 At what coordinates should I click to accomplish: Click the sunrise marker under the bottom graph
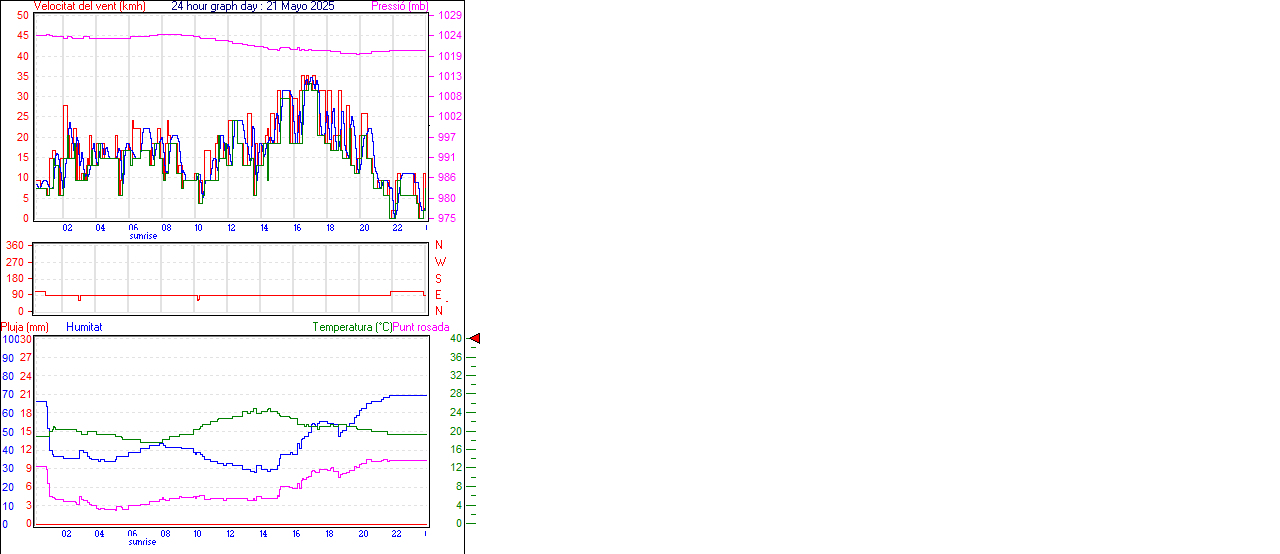point(143,542)
